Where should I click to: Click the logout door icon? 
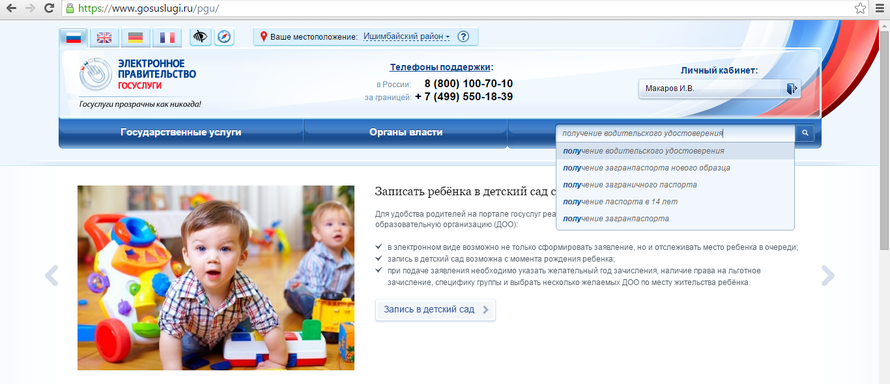792,88
